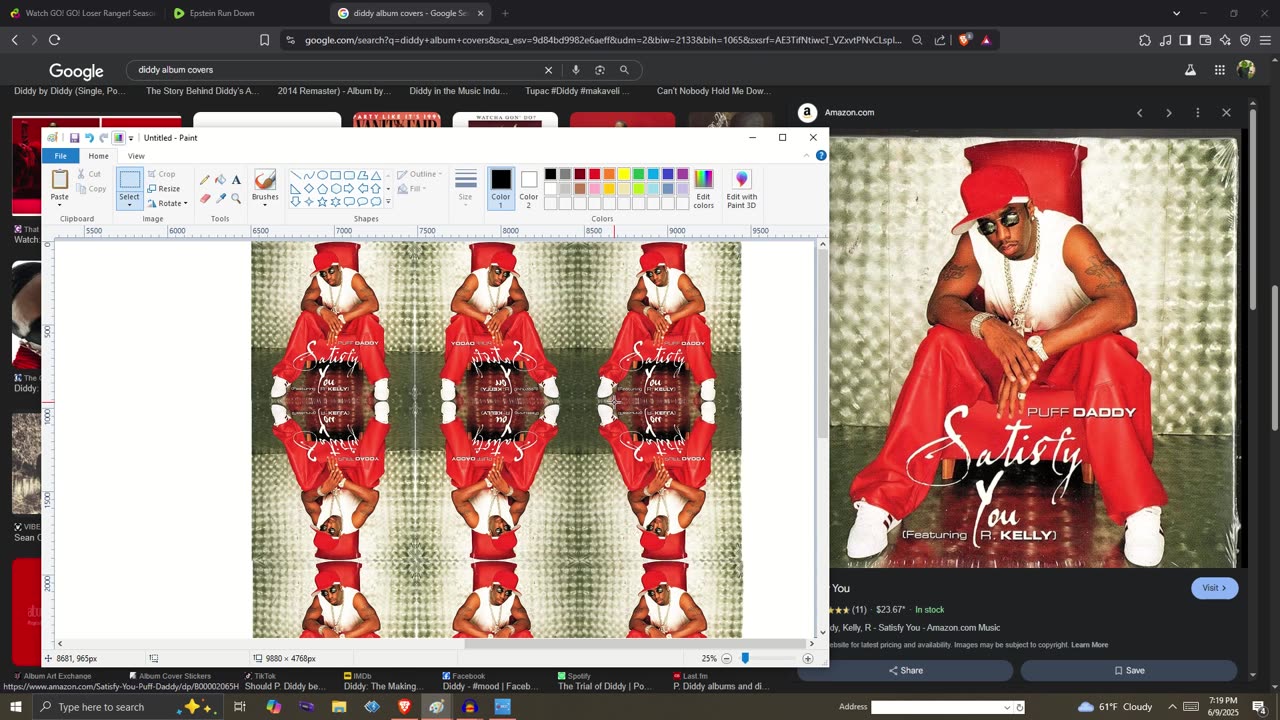Open Paint Help question mark icon
The height and width of the screenshot is (720, 1280).
click(x=822, y=156)
